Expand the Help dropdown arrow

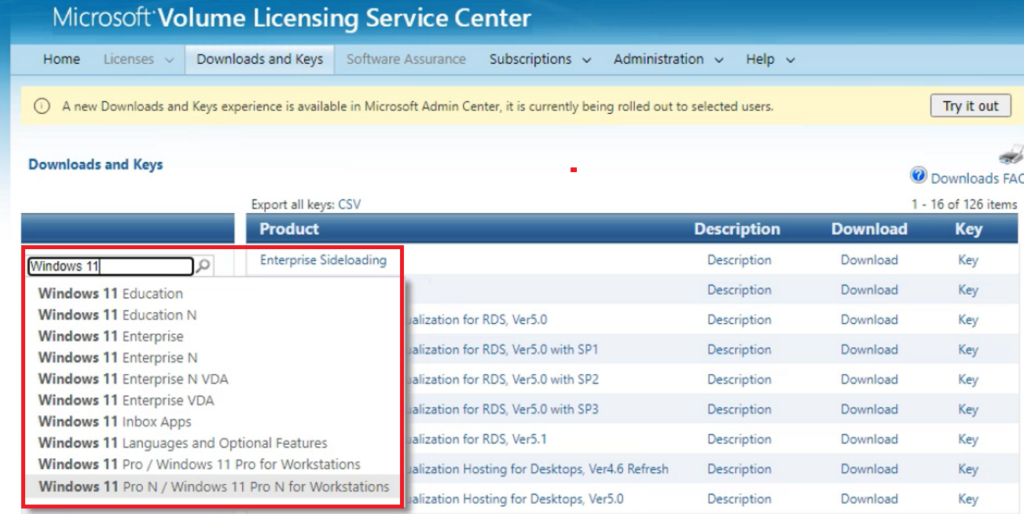click(790, 61)
